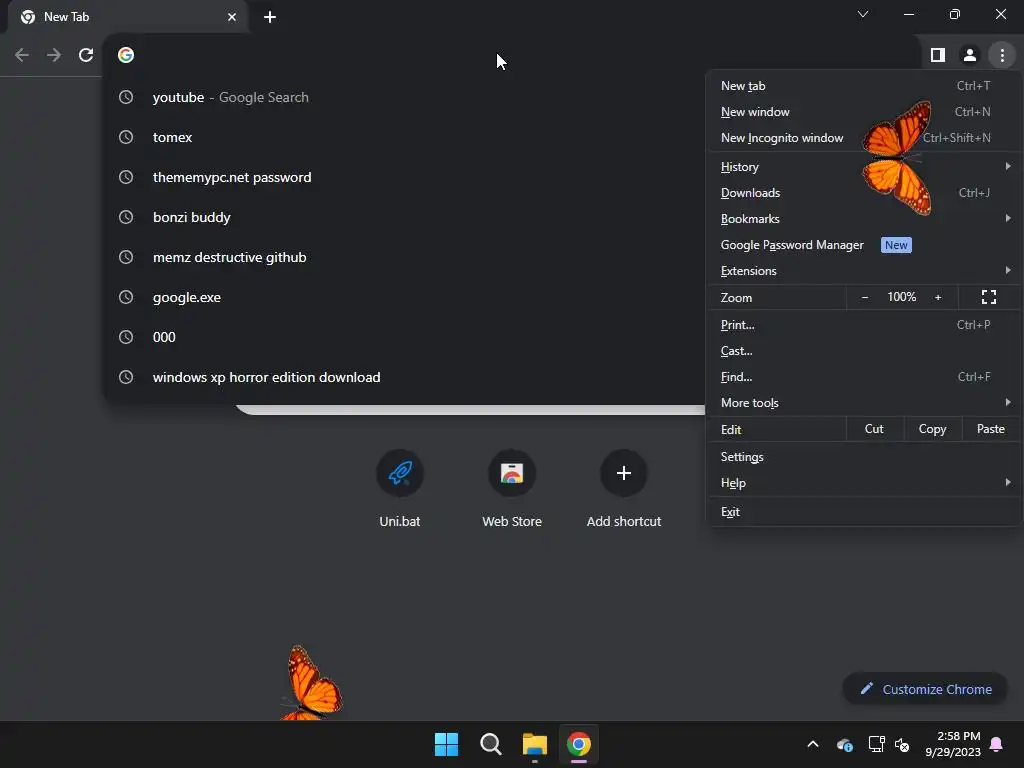The image size is (1024, 768).
Task: Open the profile avatar icon
Action: click(970, 55)
